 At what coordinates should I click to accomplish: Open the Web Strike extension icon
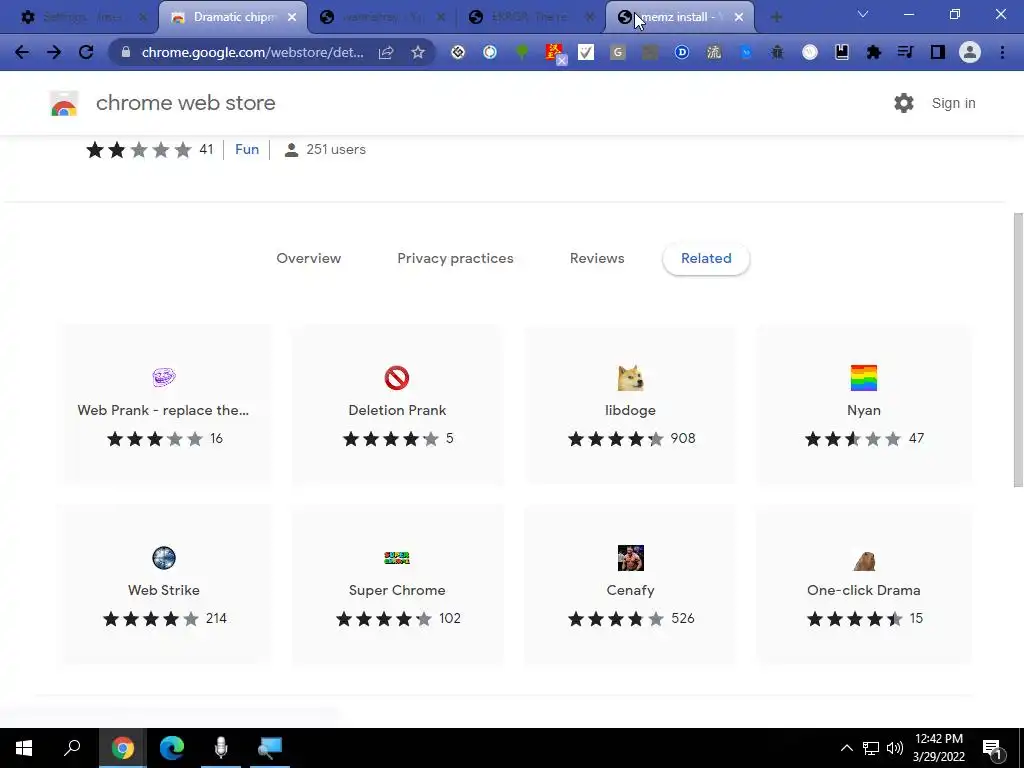pyautogui.click(x=164, y=558)
